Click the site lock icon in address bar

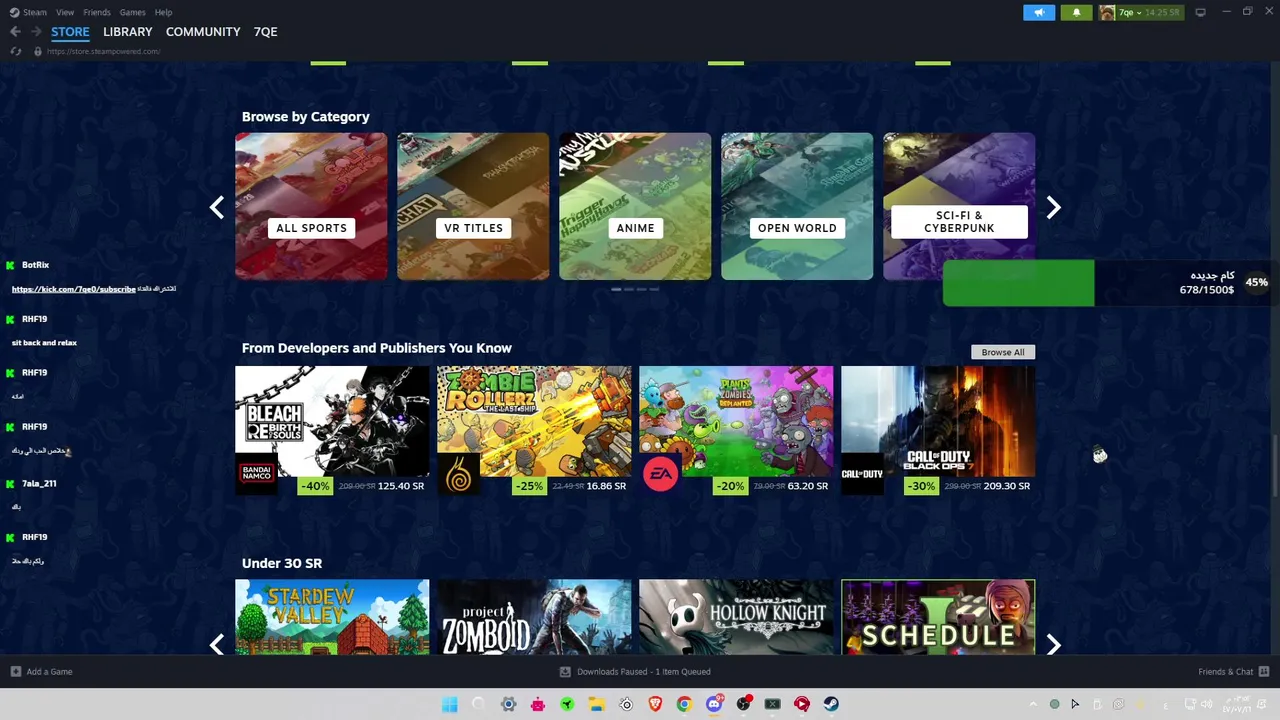pos(38,51)
